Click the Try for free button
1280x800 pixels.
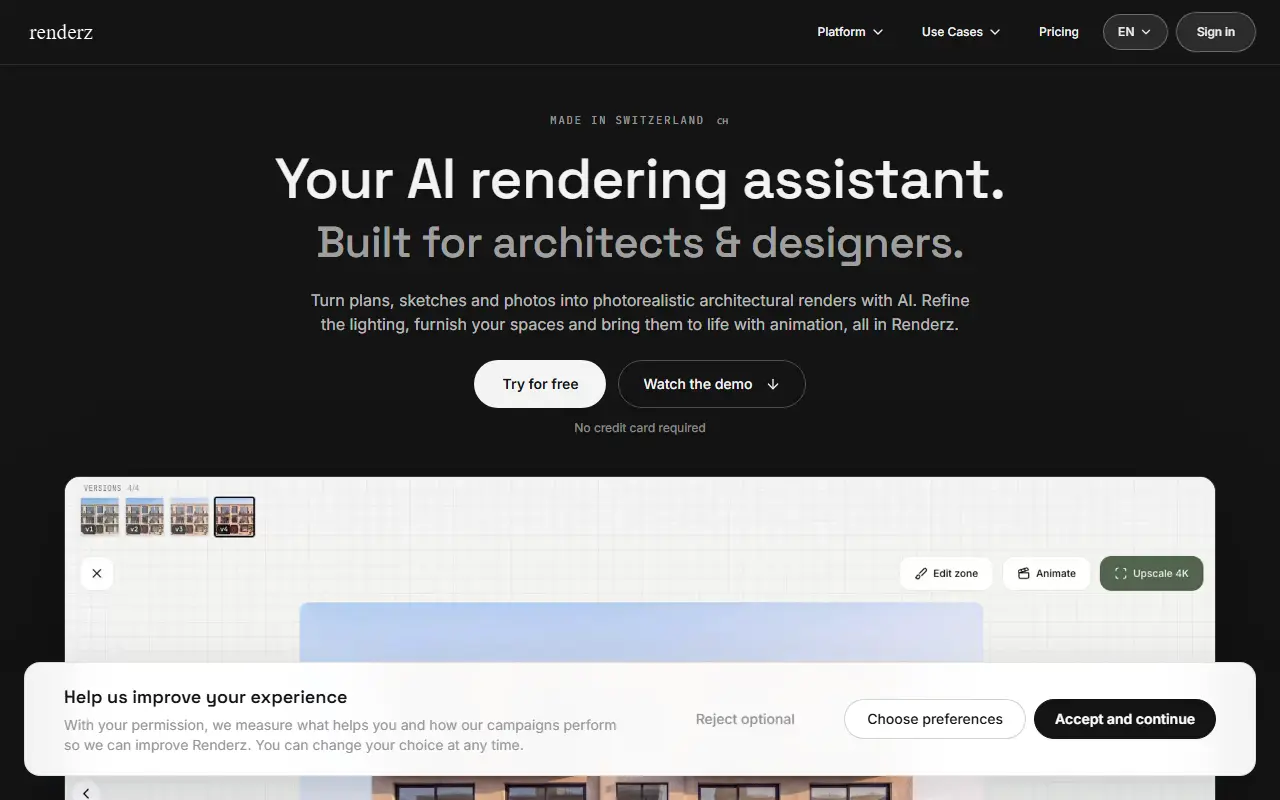[540, 384]
